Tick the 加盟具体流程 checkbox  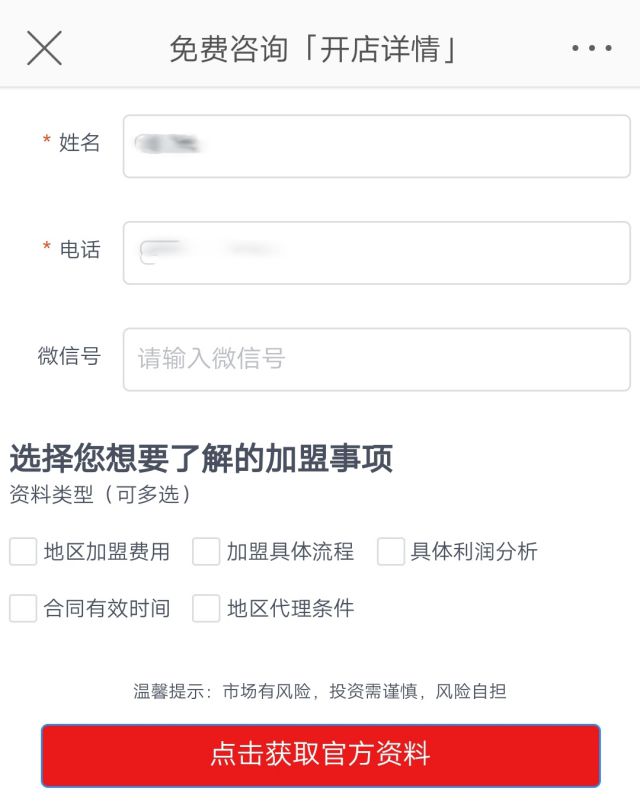click(x=206, y=551)
